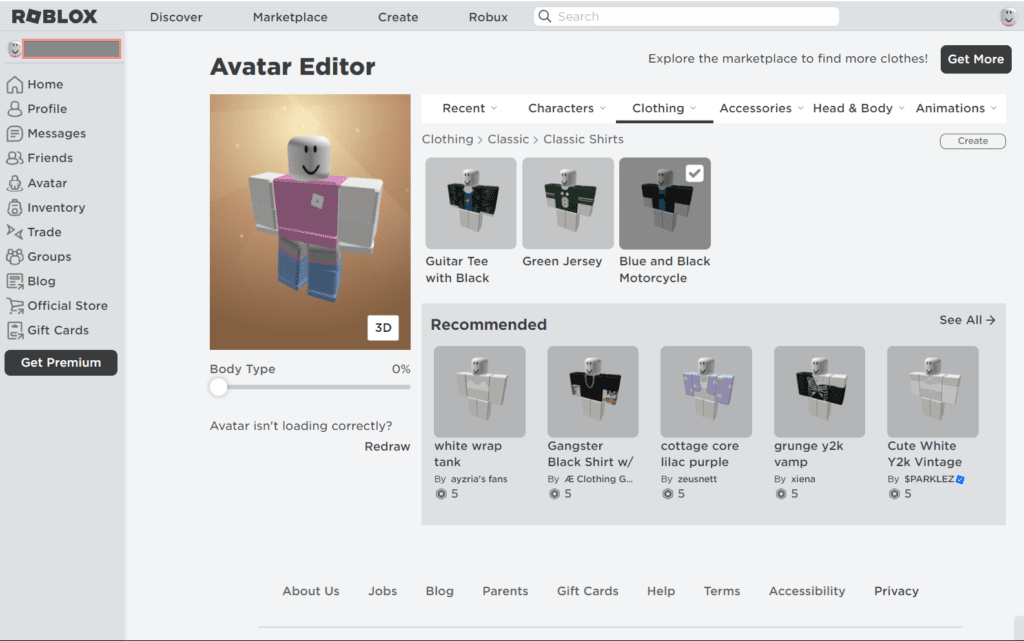Click the verified badge beside $PARKLEZ
This screenshot has width=1024, height=641.
(x=960, y=479)
